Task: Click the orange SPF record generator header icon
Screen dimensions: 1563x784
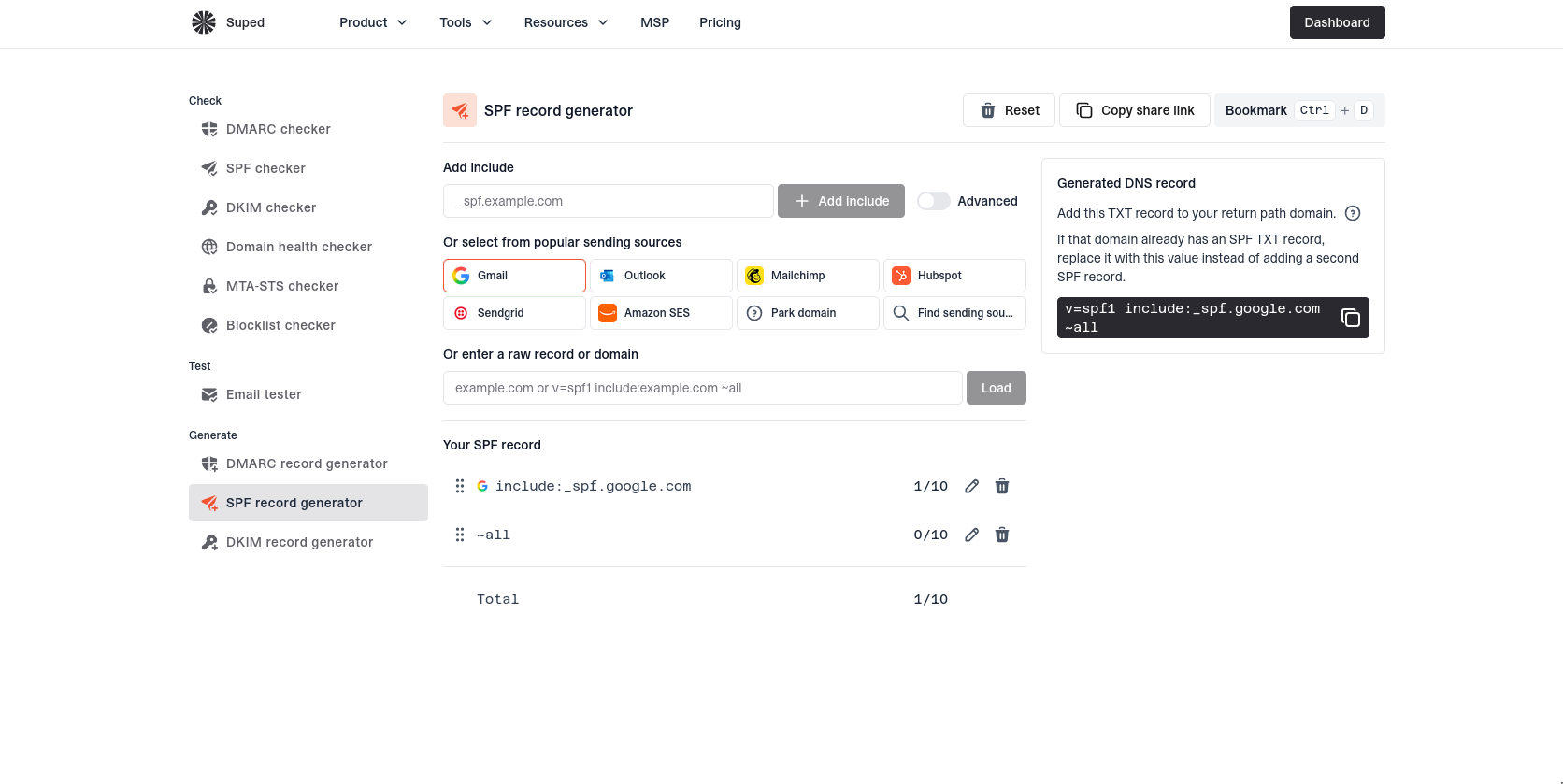Action: tap(460, 110)
